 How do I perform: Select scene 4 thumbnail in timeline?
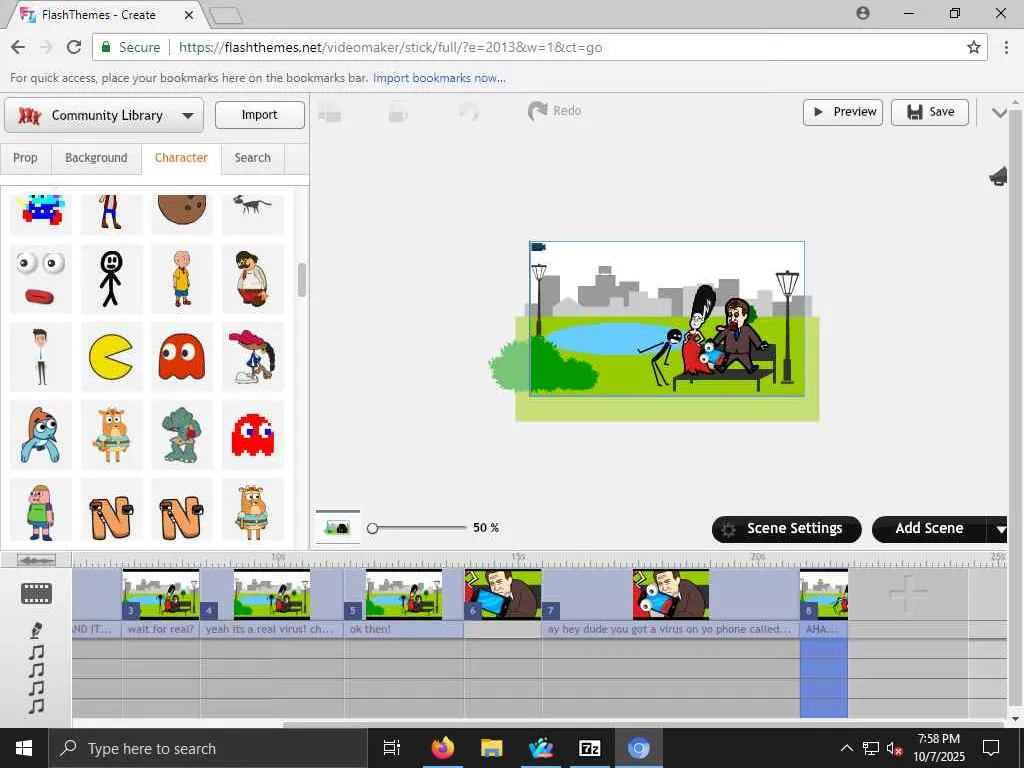pyautogui.click(x=272, y=594)
